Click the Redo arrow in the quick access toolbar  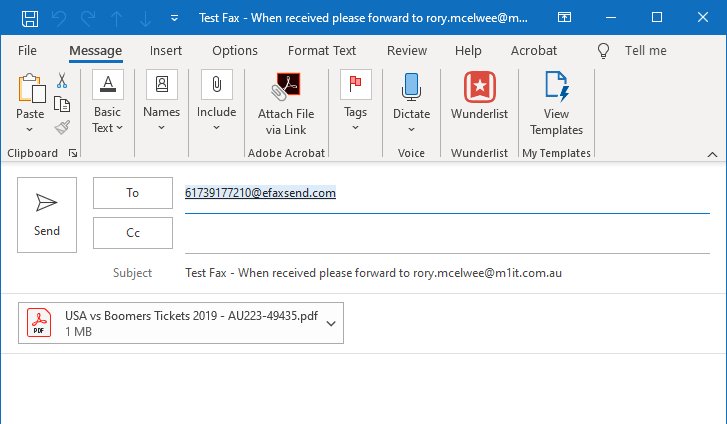tap(88, 19)
